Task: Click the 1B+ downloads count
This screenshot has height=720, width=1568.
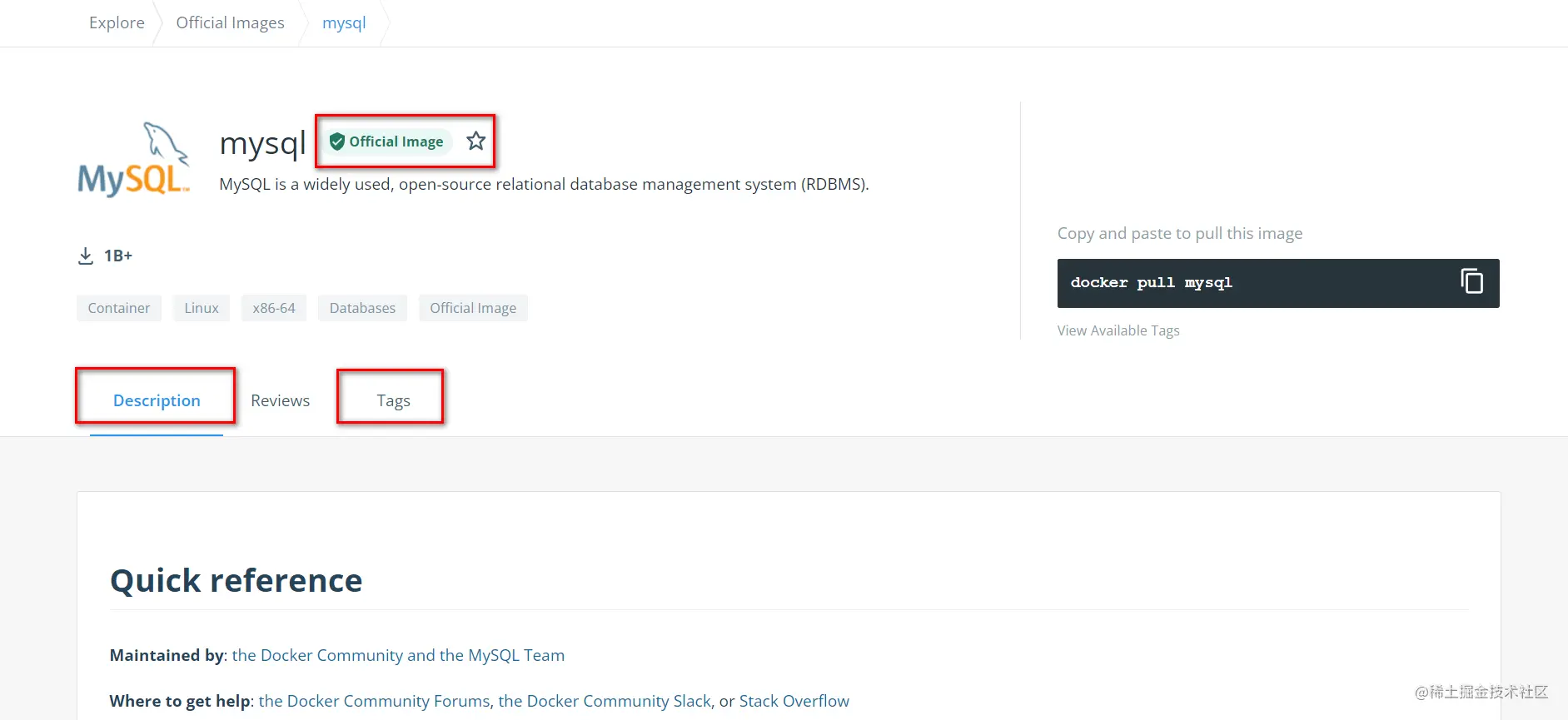Action: point(118,256)
